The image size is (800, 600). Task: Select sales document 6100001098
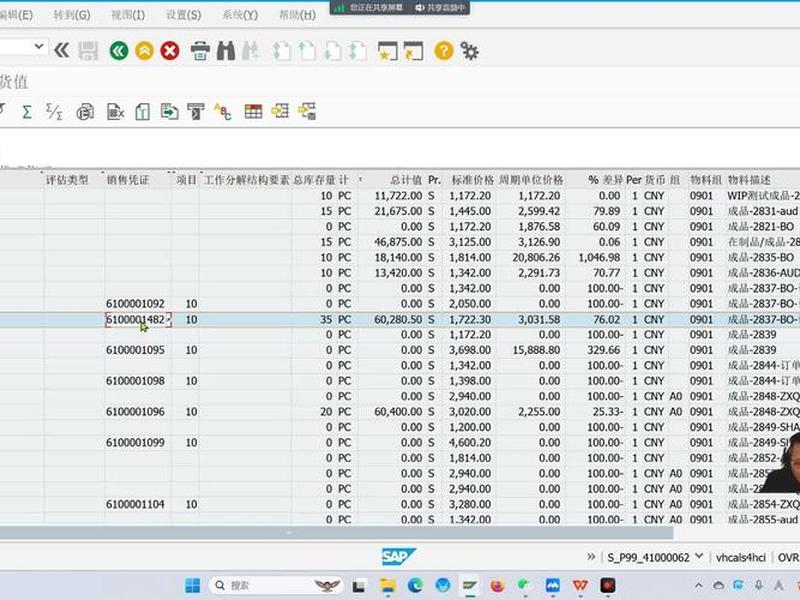[135, 381]
